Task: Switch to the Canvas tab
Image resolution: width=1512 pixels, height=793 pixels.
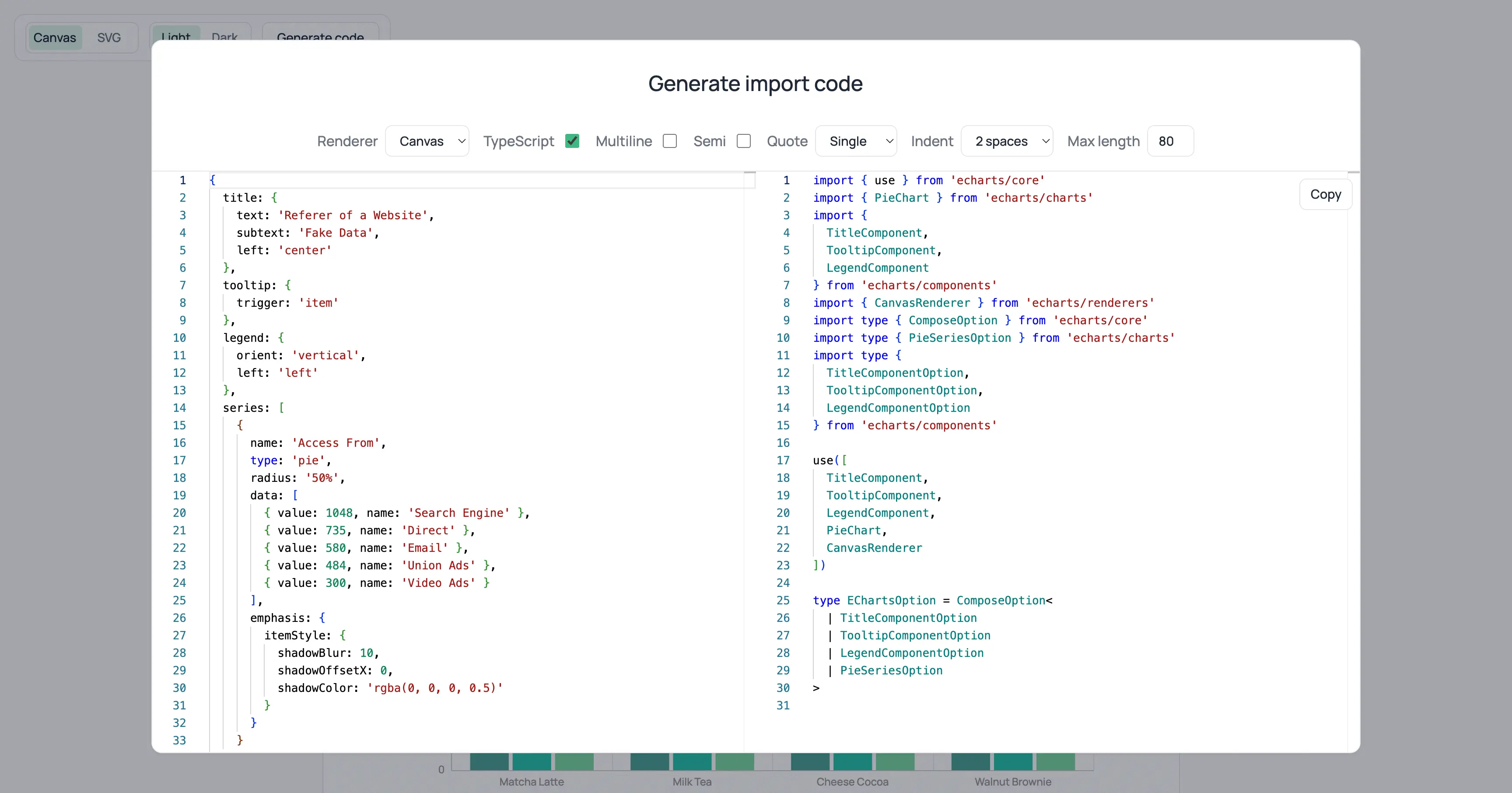Action: pos(55,38)
